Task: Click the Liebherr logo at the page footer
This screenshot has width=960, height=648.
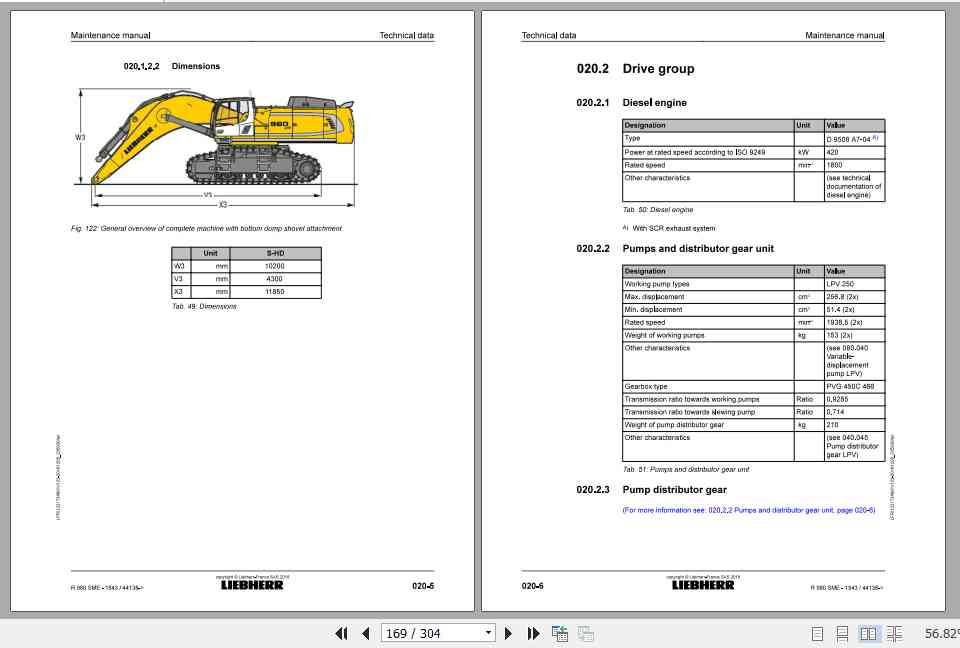Action: click(x=252, y=587)
